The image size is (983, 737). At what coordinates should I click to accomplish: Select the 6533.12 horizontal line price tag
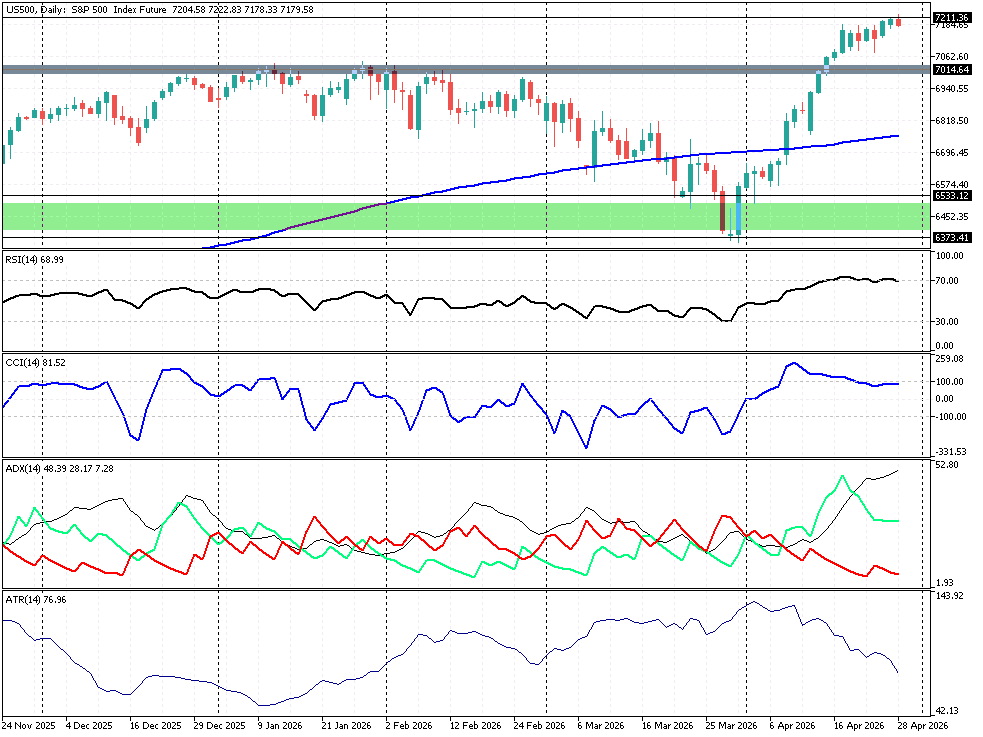[951, 196]
